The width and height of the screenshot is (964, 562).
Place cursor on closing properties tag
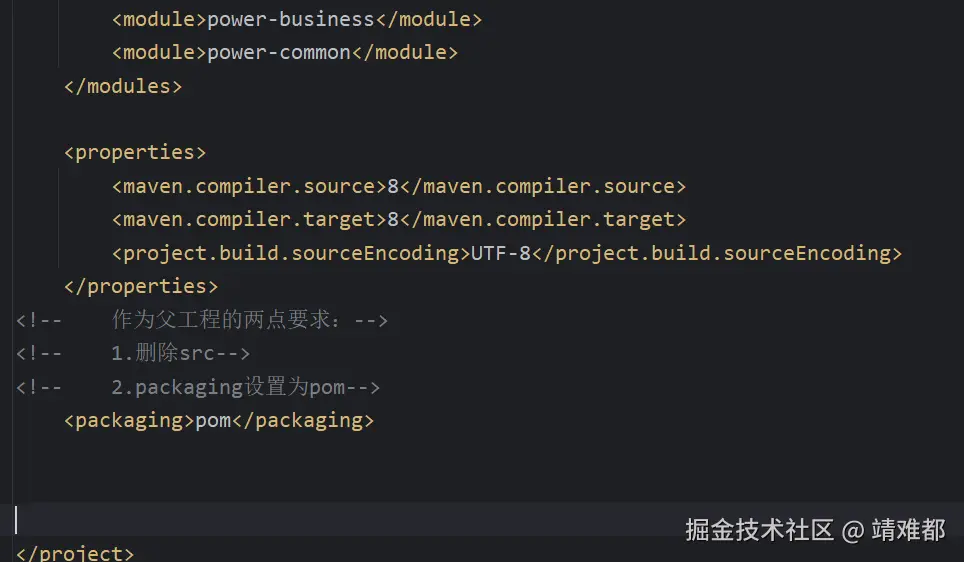click(141, 287)
